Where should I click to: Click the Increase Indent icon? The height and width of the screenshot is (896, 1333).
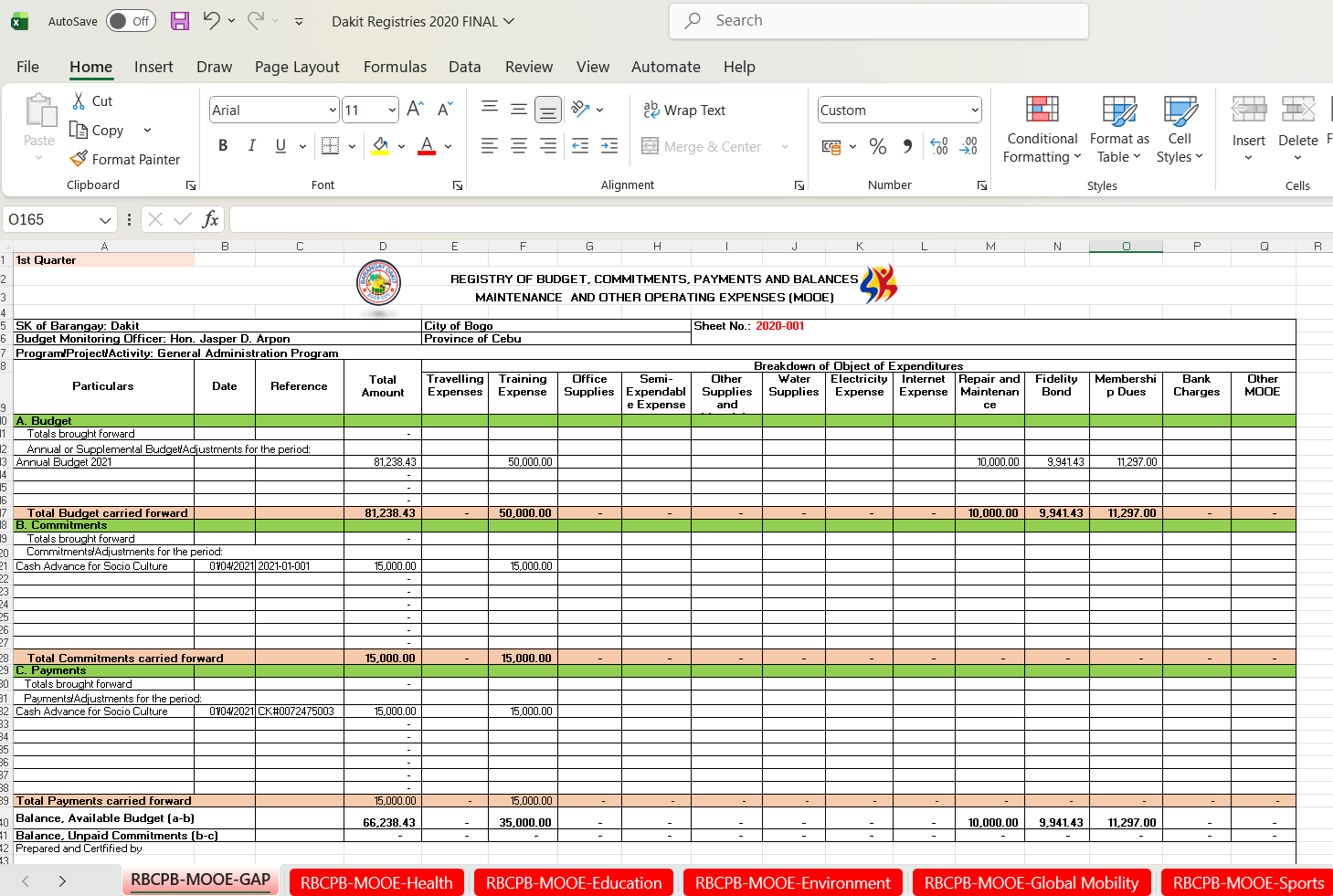(x=609, y=146)
